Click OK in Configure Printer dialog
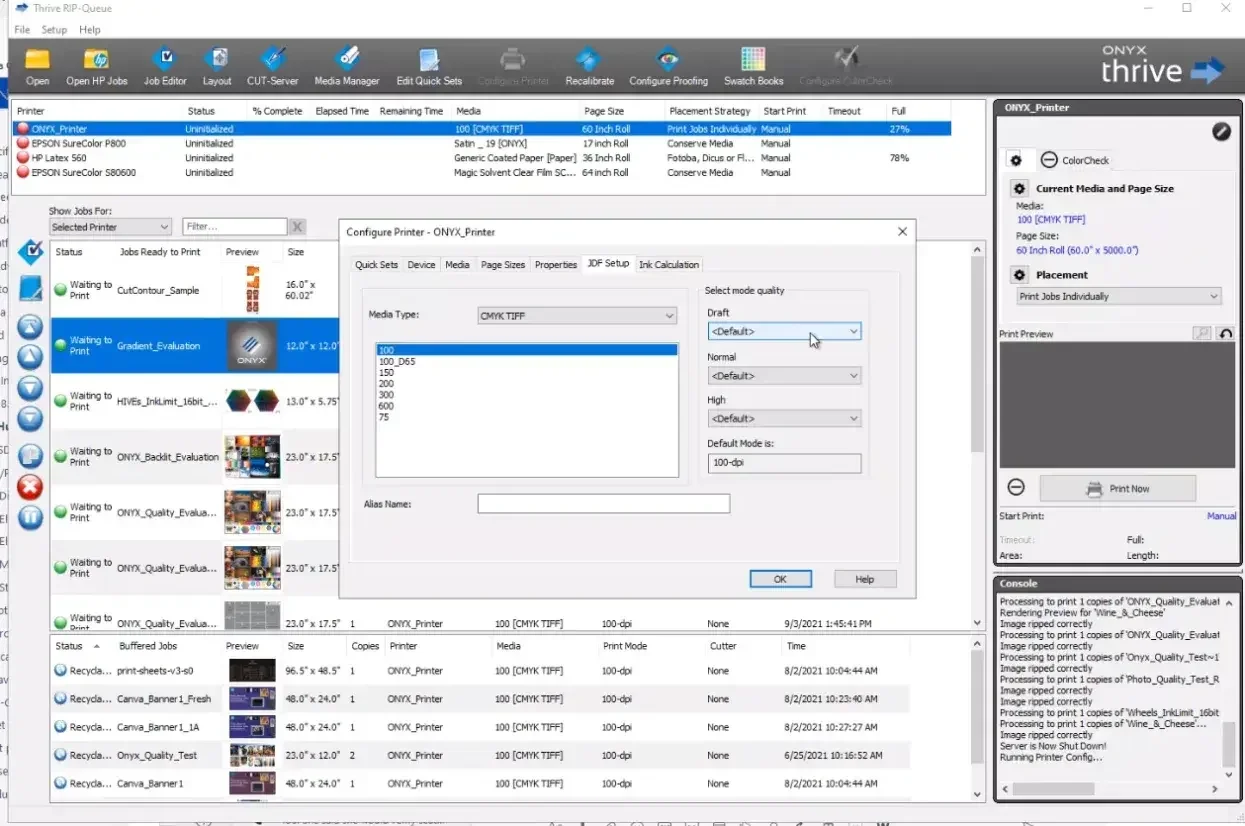Screen dimensions: 1245x826 click(780, 579)
